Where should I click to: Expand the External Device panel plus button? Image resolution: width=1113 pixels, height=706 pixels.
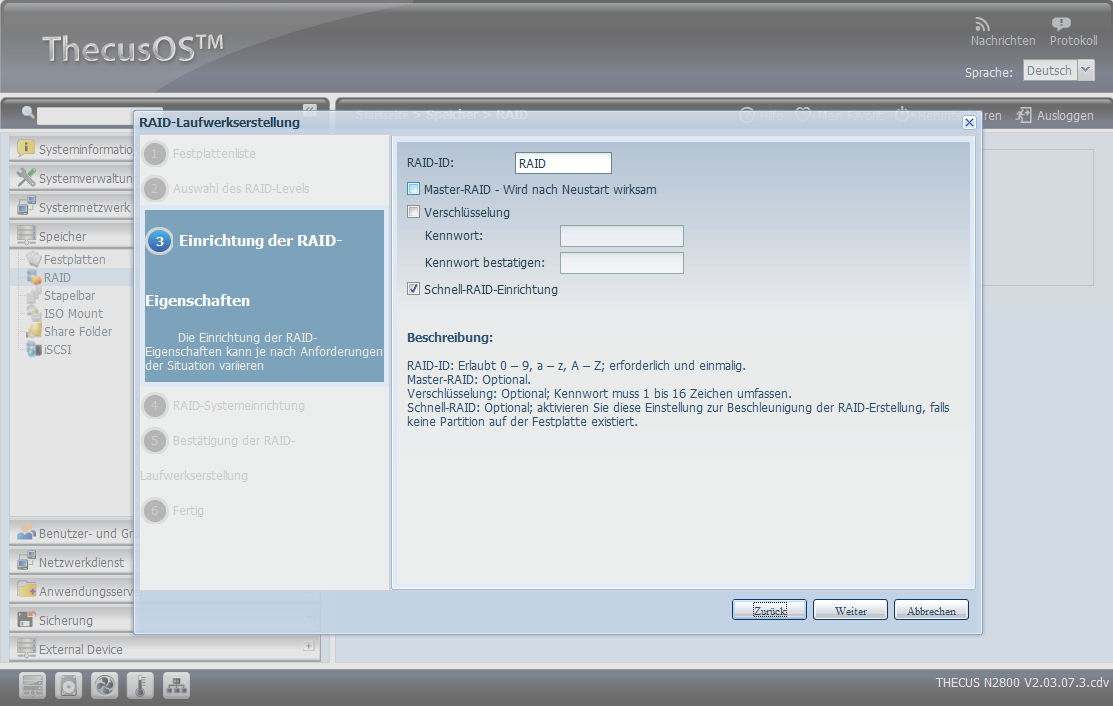309,646
